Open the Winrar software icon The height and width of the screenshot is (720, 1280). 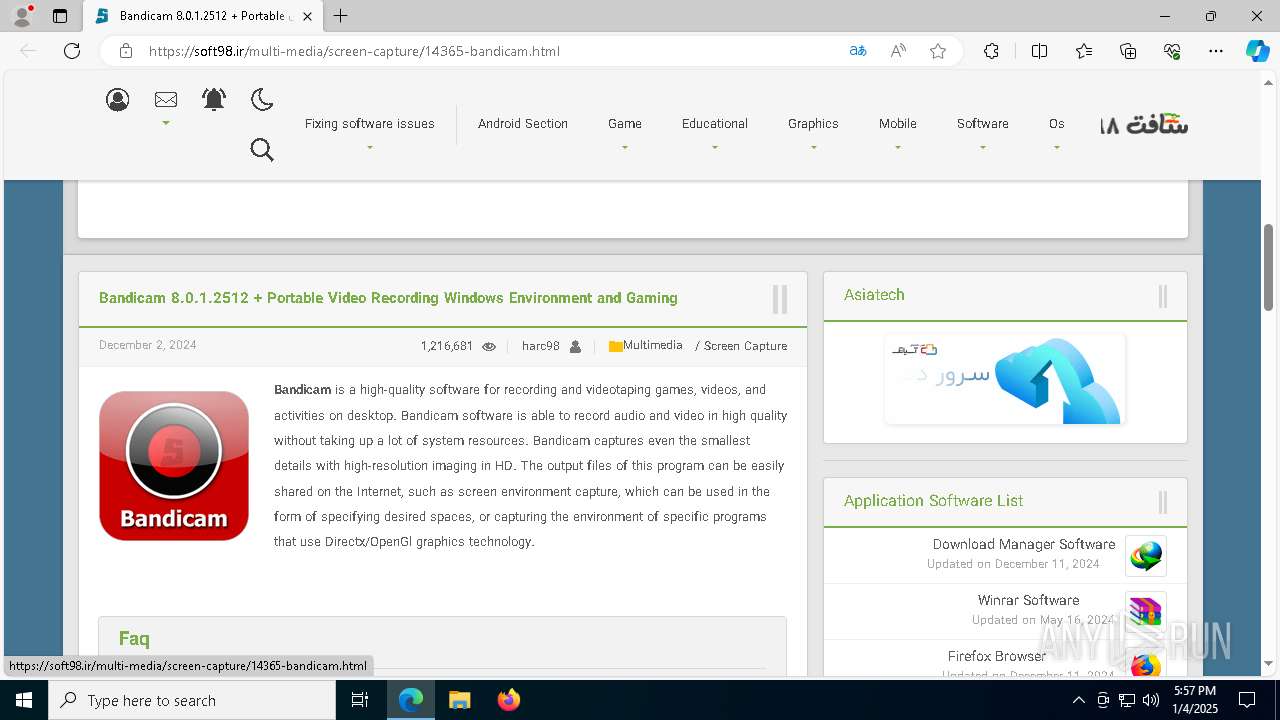(1146, 611)
